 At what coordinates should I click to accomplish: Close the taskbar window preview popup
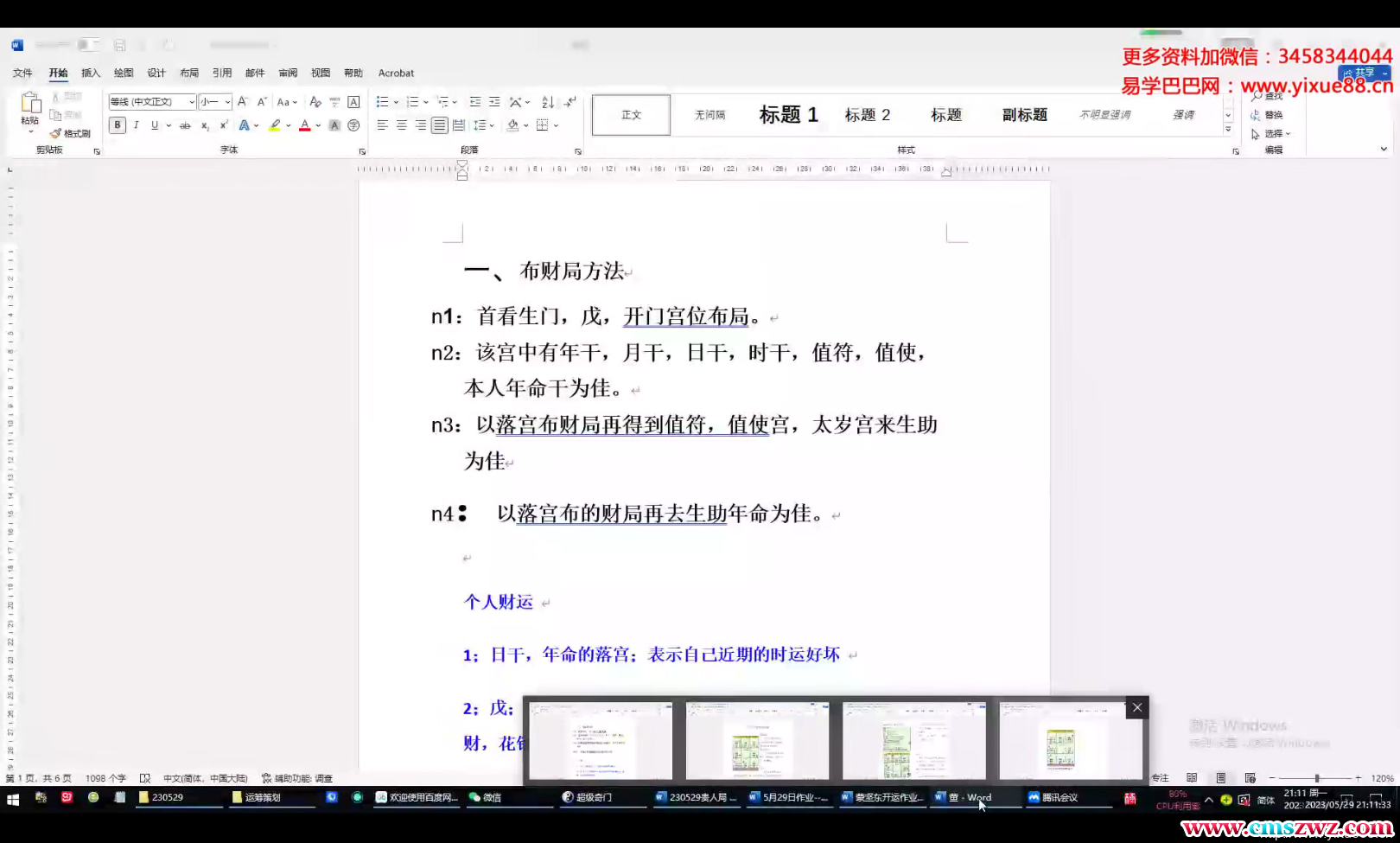click(1137, 707)
